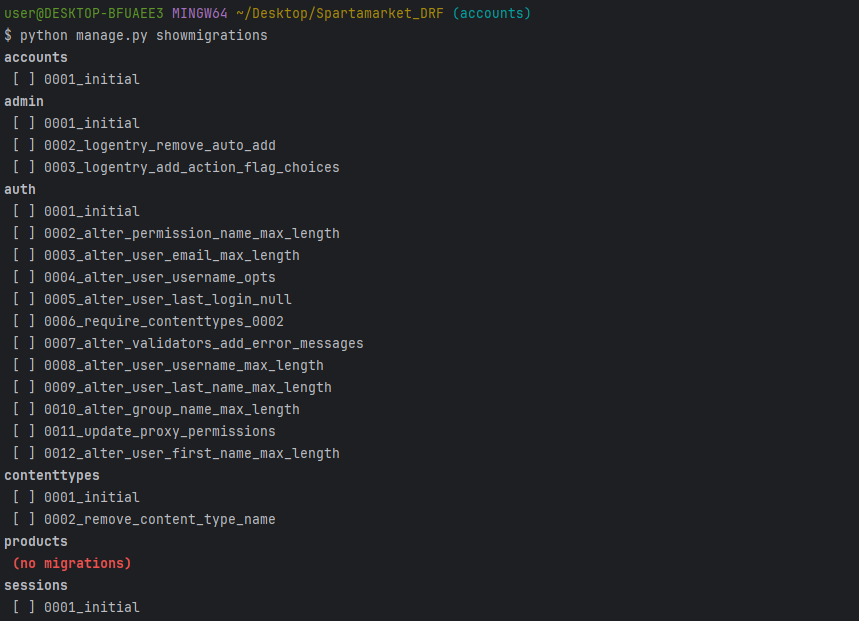Click '0009_alter_user_last_name_max_length' migration line
This screenshot has height=621, width=859.
pos(188,388)
